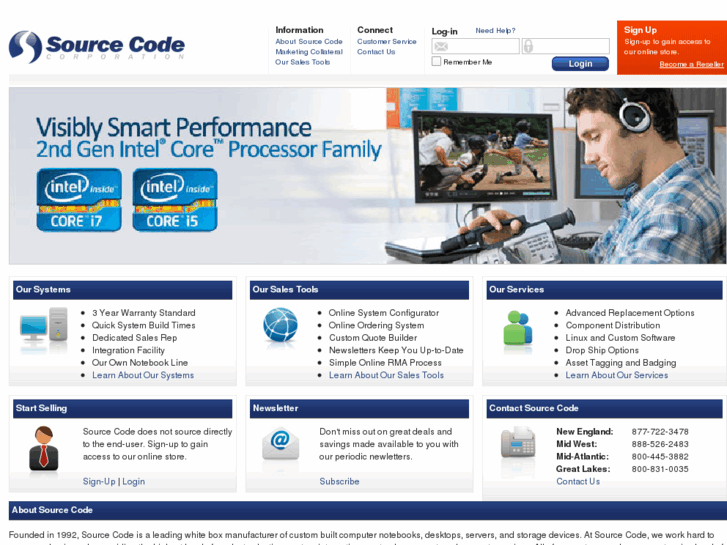Screen dimensions: 727x545
Task: Click the blue Login button
Action: (580, 64)
